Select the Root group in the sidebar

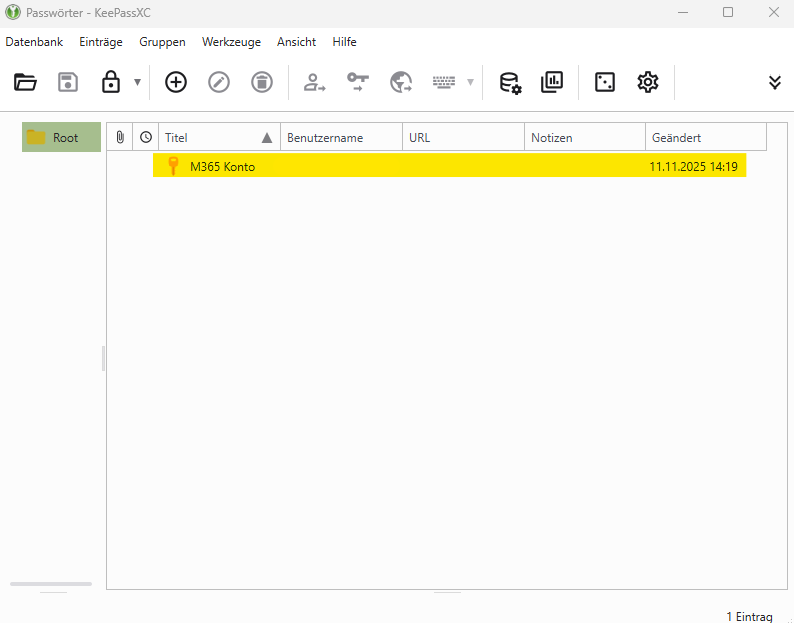point(62,137)
